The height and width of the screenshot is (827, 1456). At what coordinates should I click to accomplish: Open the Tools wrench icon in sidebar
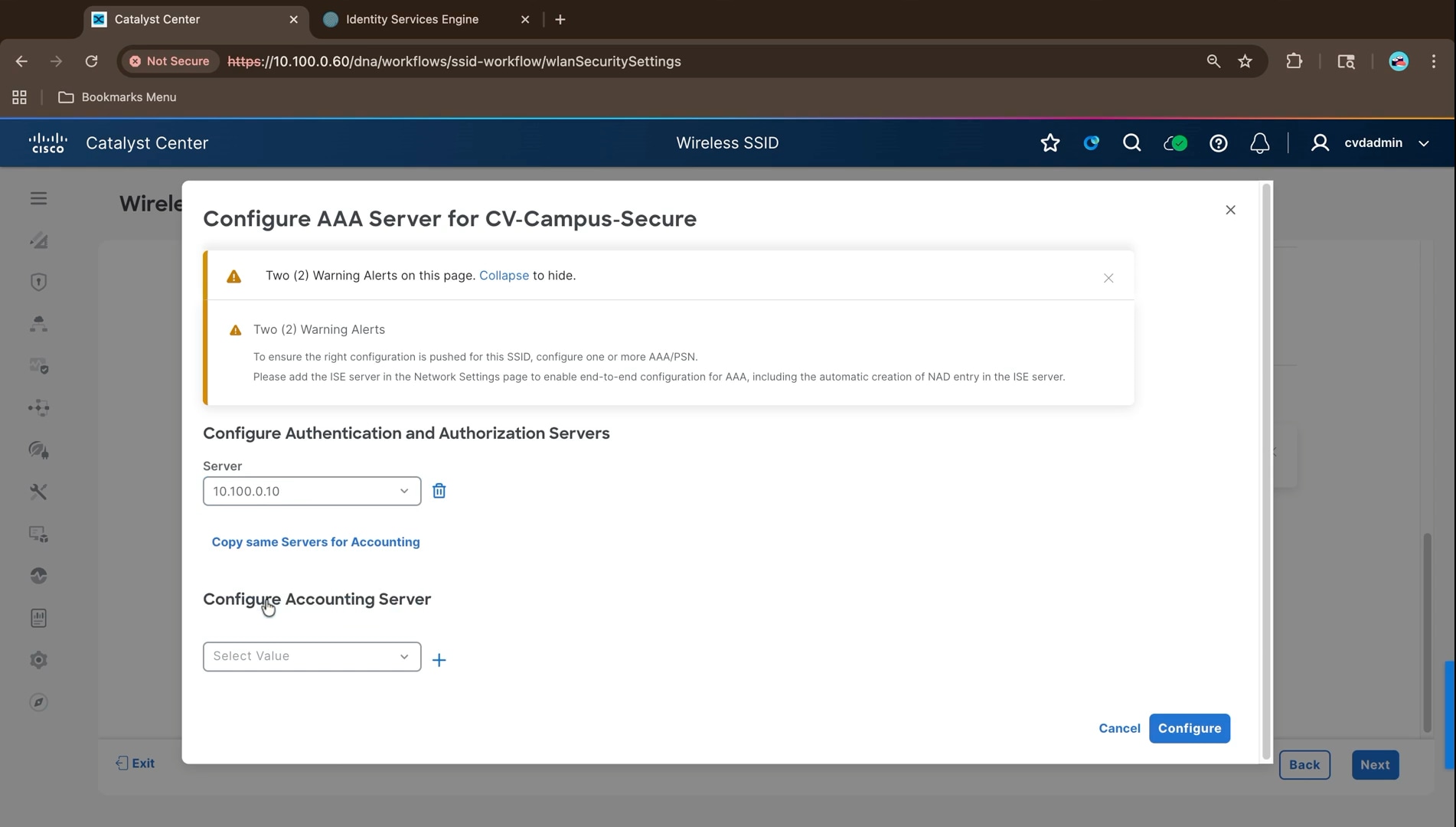tap(38, 492)
